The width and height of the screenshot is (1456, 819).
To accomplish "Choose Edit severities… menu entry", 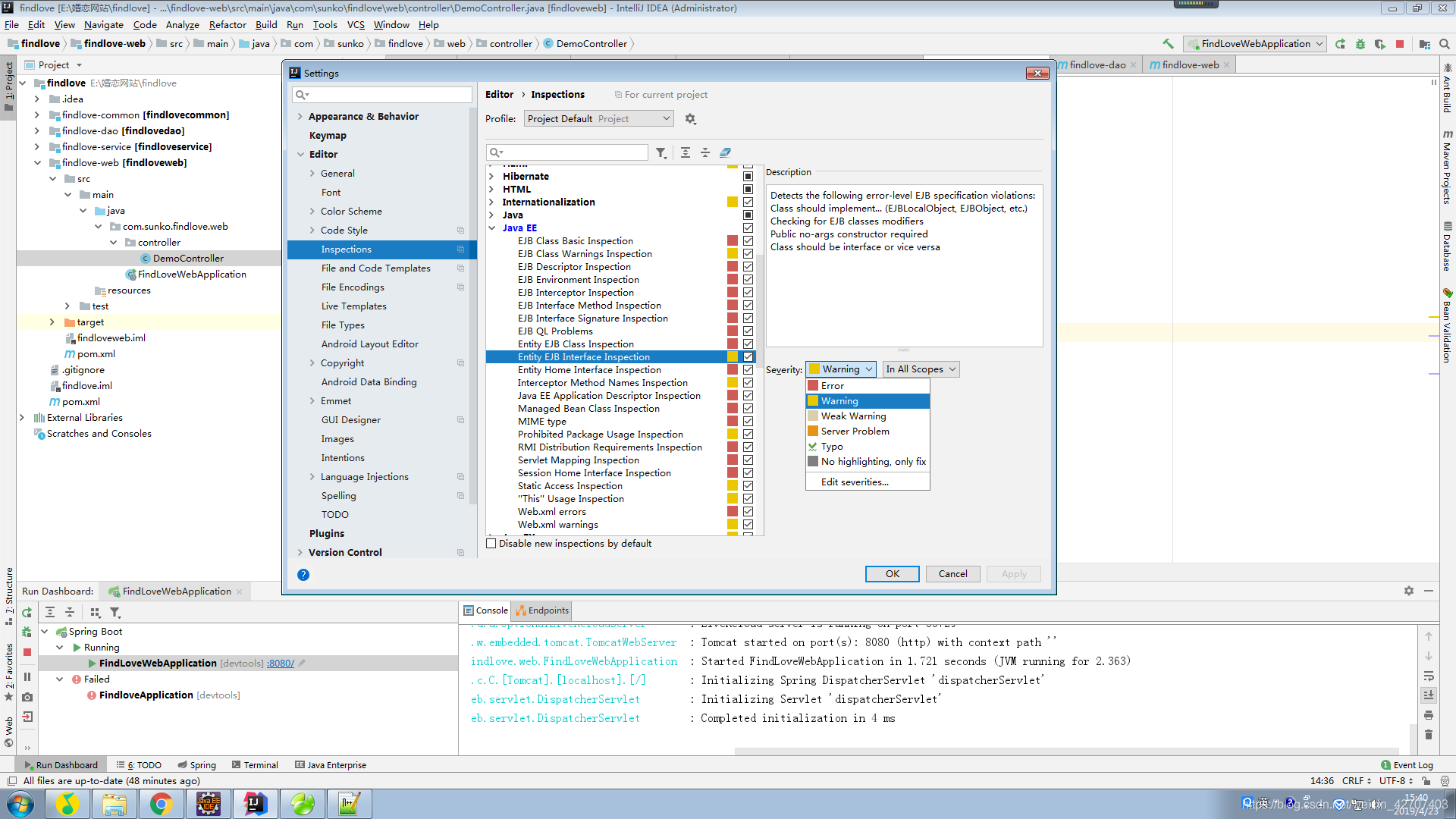I will (868, 482).
